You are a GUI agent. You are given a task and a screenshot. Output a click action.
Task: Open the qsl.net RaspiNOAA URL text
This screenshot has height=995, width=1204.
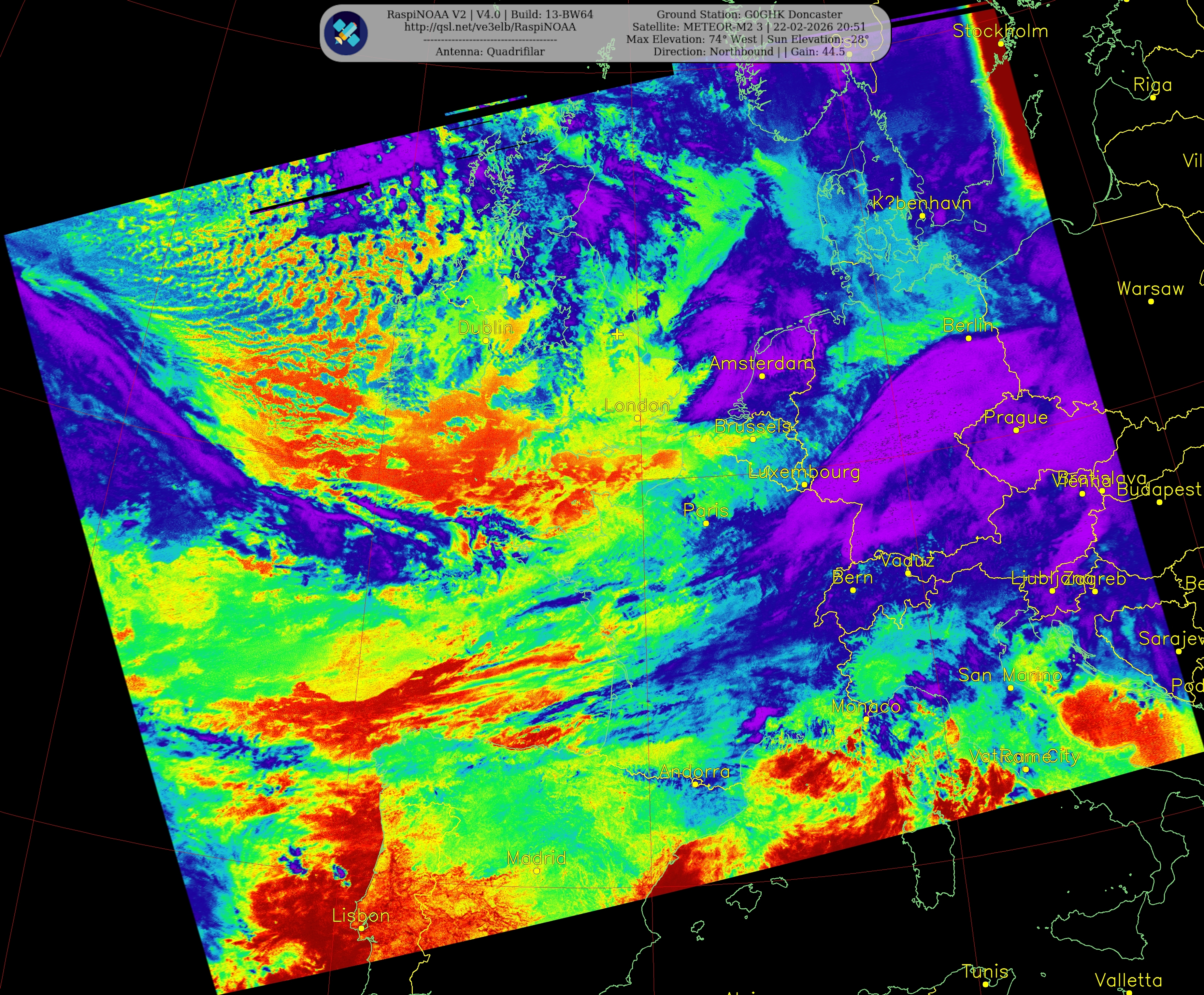(x=490, y=27)
